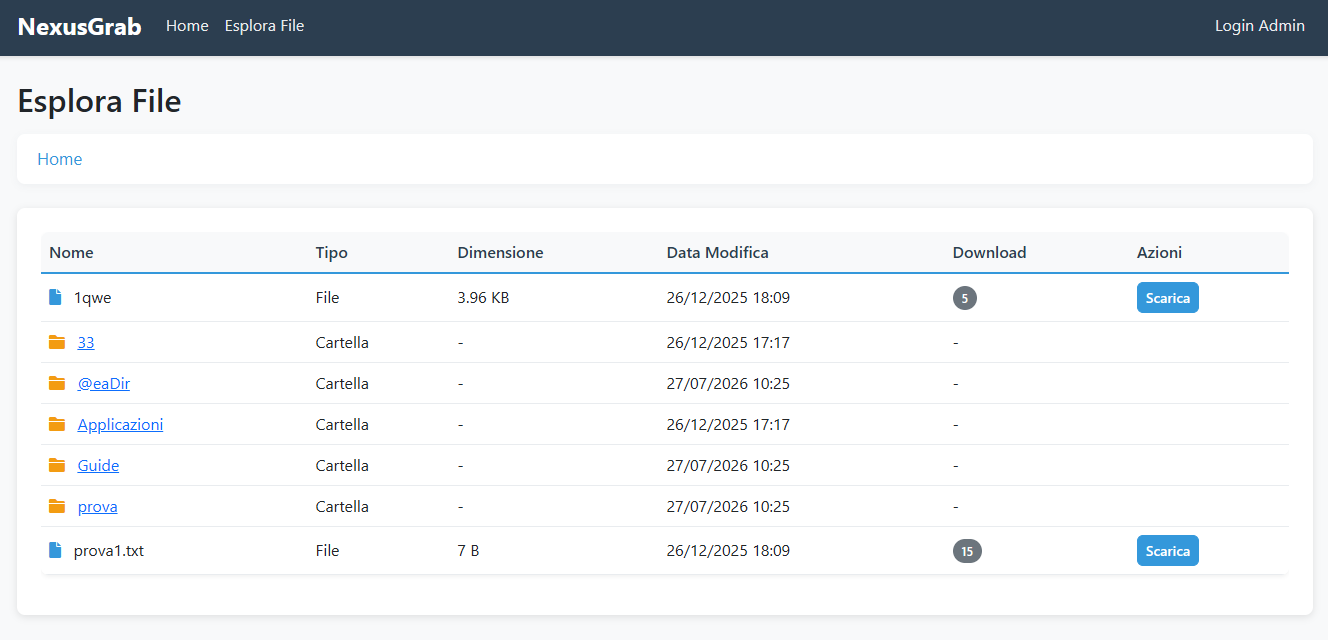Click the Applicazioni row modification date
This screenshot has width=1328, height=640.
(728, 424)
